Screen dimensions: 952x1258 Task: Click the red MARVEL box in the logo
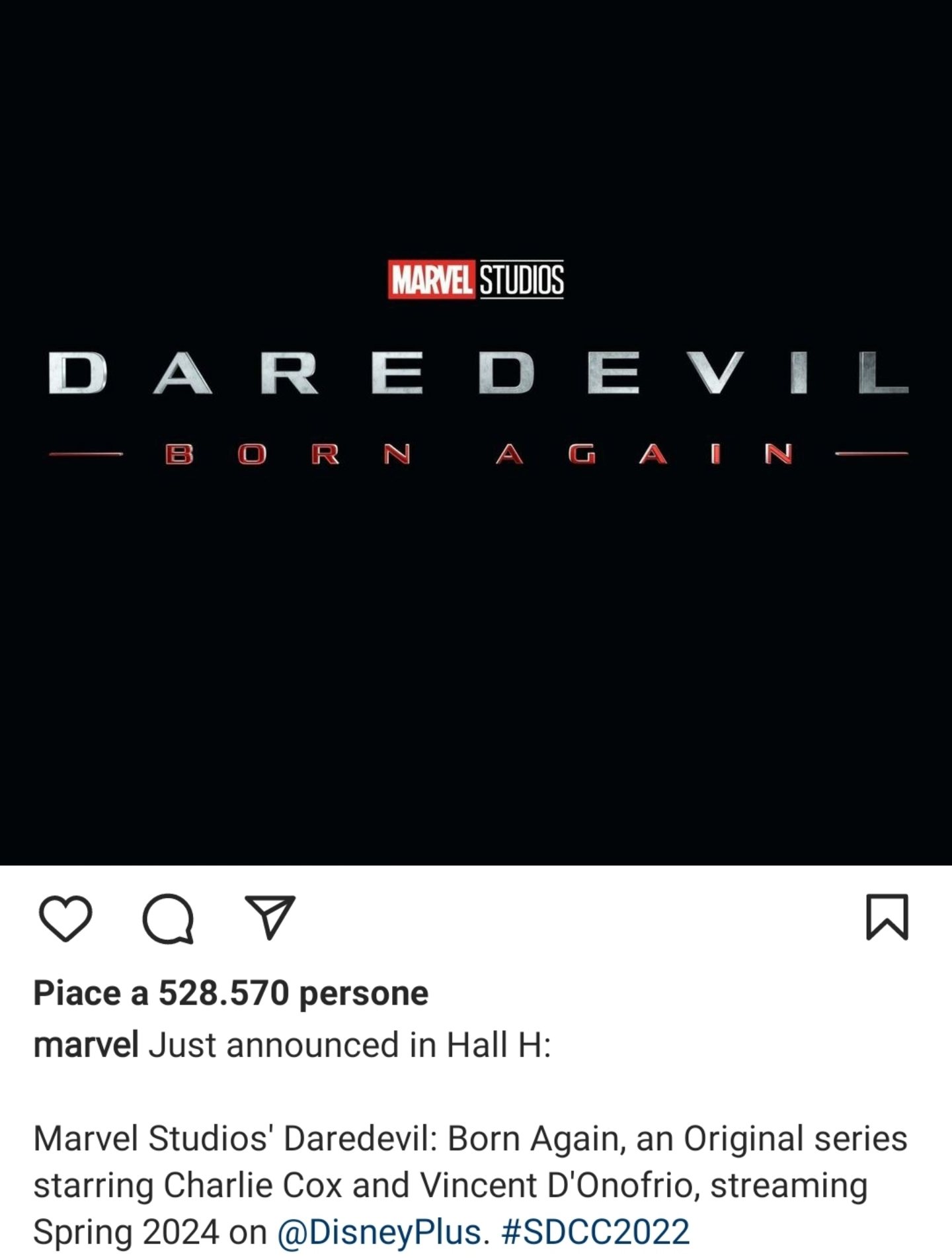tap(431, 280)
